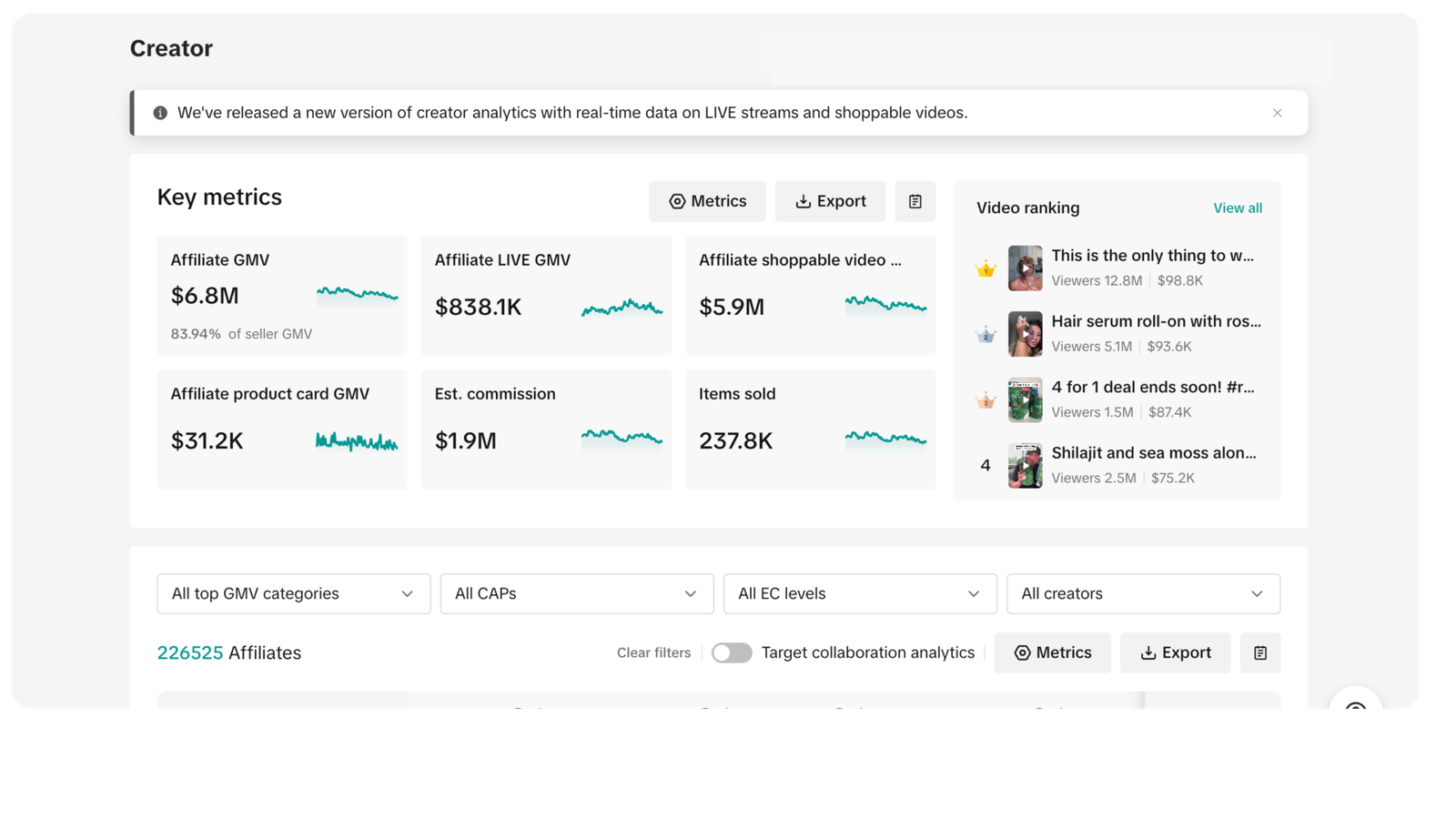Image resolution: width=1456 pixels, height=819 pixels.
Task: Open the All CAPs dropdown
Action: 576,593
